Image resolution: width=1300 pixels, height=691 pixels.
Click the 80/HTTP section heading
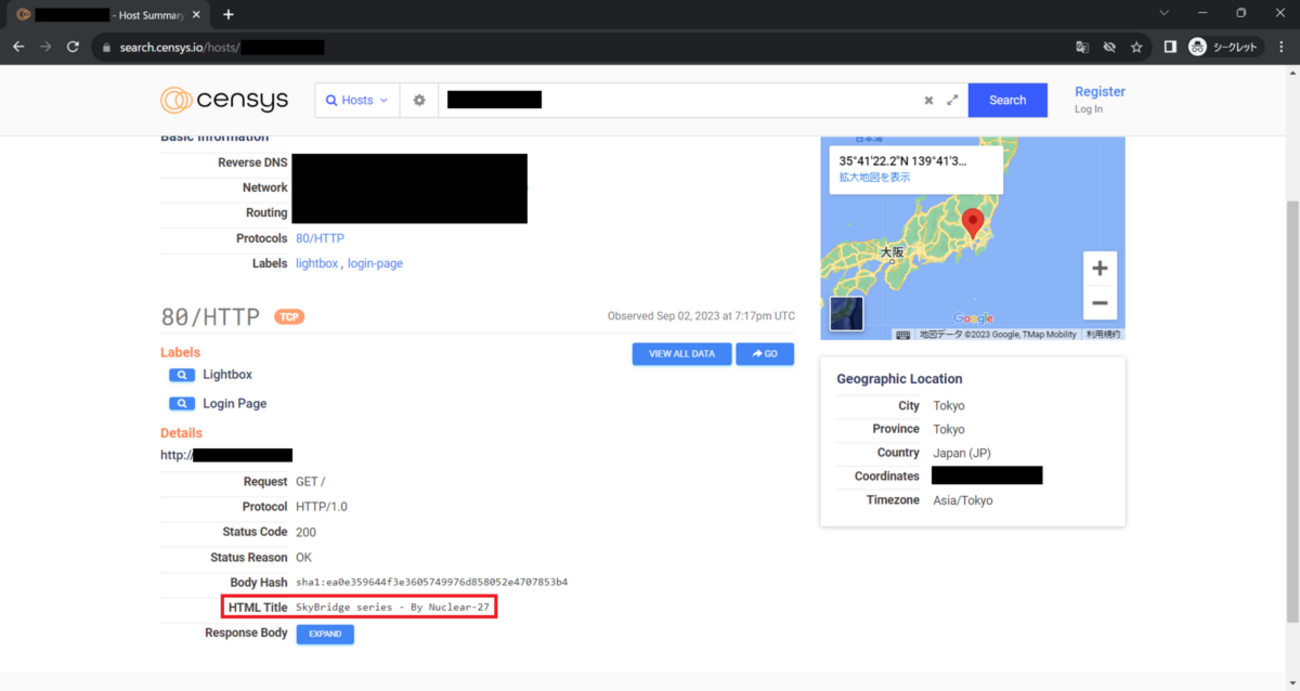[x=210, y=317]
